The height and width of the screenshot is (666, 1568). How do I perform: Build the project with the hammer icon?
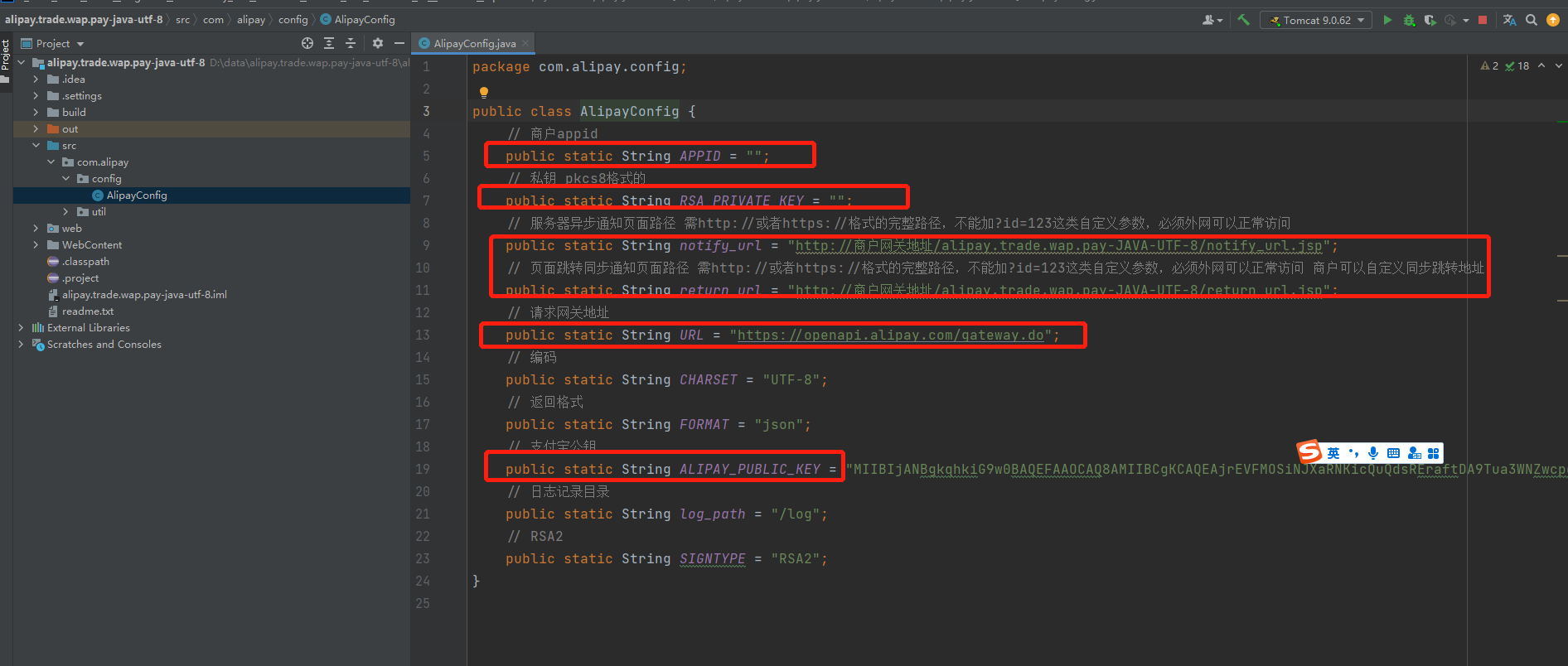(1243, 20)
